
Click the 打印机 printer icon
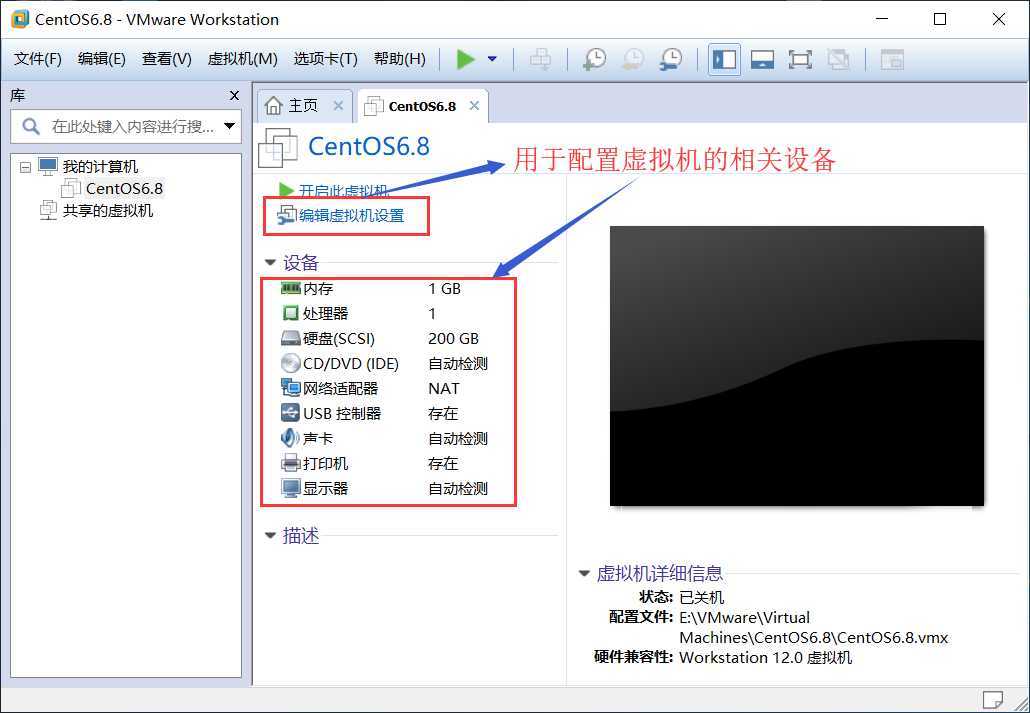tap(290, 463)
